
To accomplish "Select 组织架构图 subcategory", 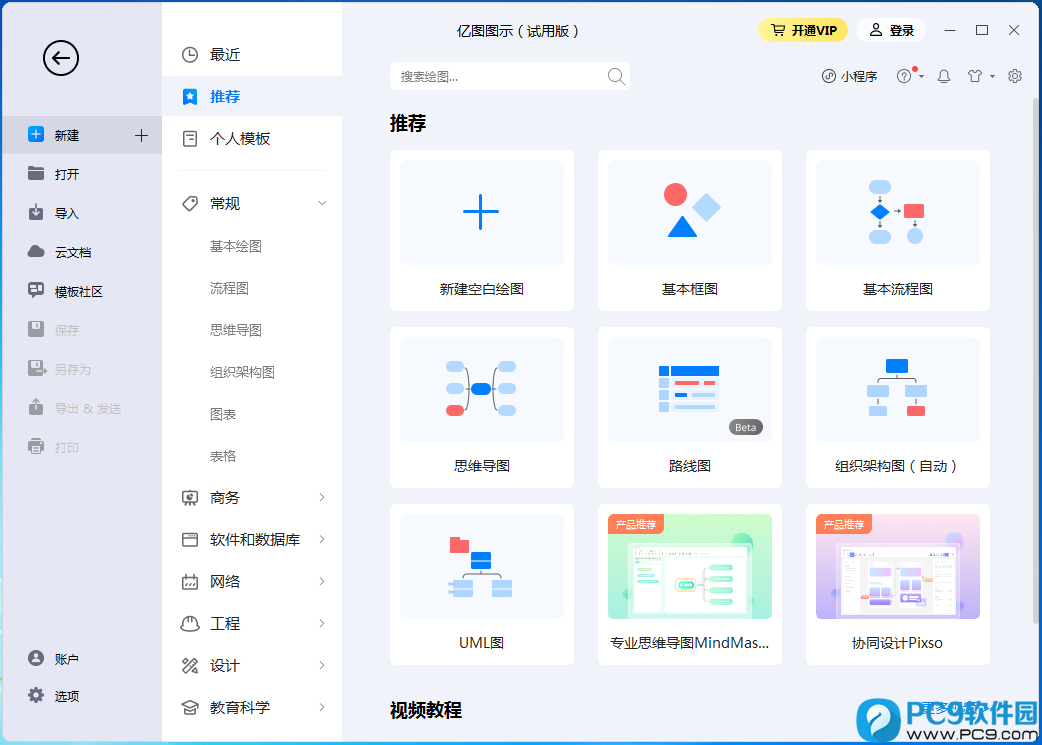I will coord(243,372).
